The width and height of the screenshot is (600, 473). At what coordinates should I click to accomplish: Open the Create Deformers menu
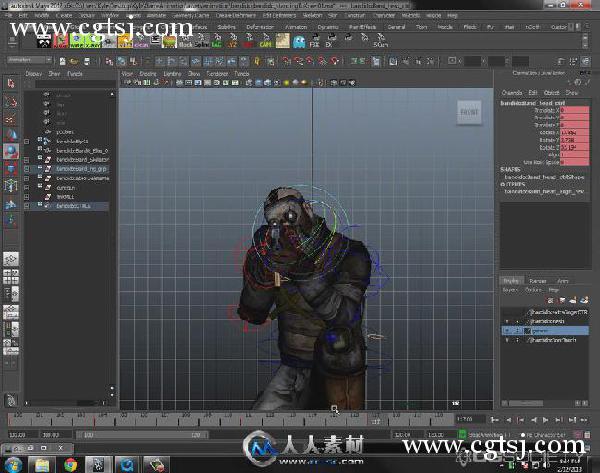tap(235, 16)
